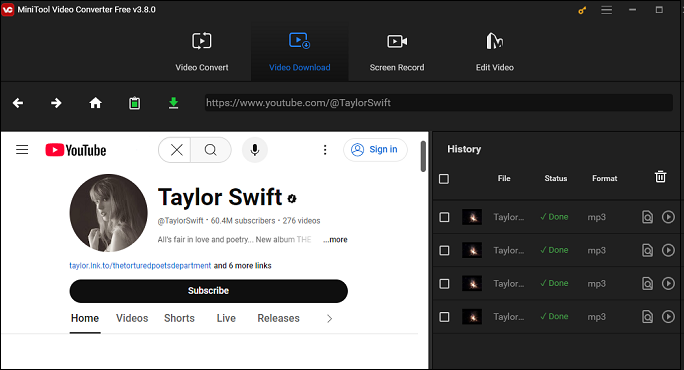The width and height of the screenshot is (684, 370).
Task: Check the first history row checkbox
Action: point(444,217)
